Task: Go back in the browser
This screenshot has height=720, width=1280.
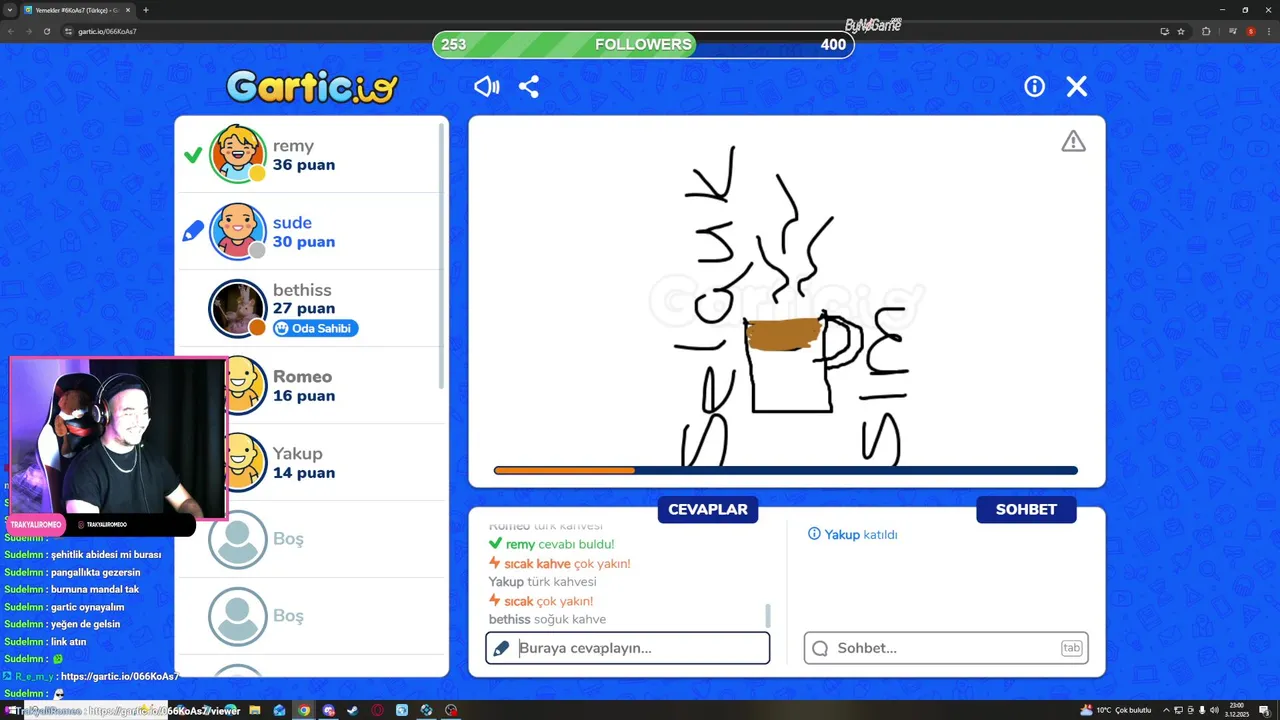Action: (10, 31)
